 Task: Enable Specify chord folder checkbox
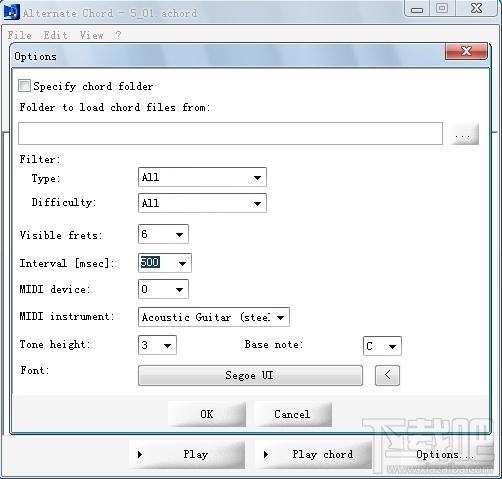[24, 86]
